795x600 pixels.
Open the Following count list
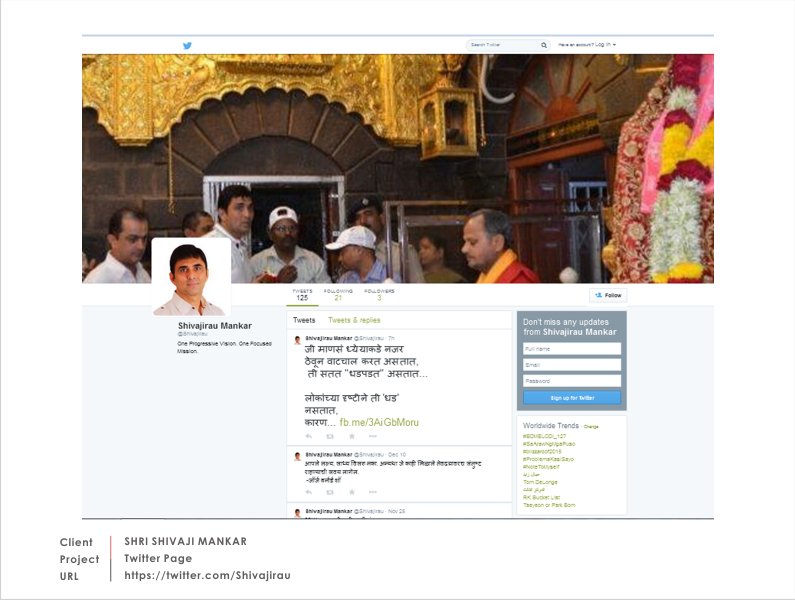click(x=338, y=295)
